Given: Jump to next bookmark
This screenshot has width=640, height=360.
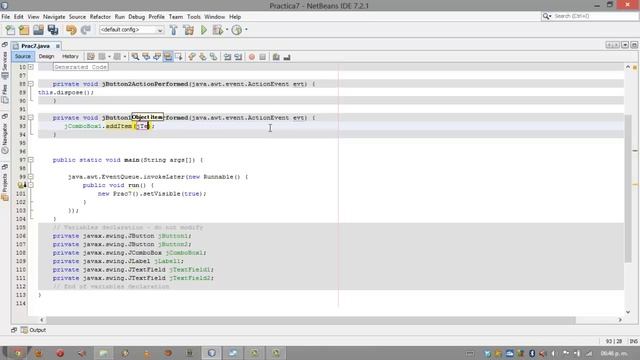Looking at the screenshot, I should coord(202,57).
